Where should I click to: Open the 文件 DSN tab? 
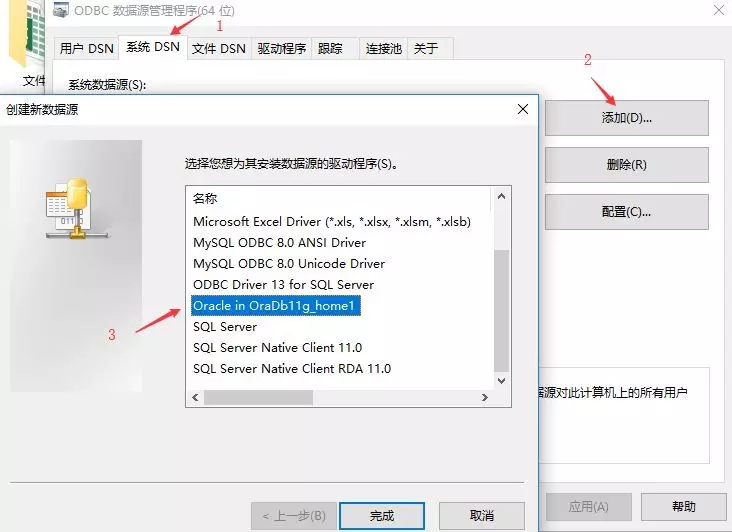[218, 48]
